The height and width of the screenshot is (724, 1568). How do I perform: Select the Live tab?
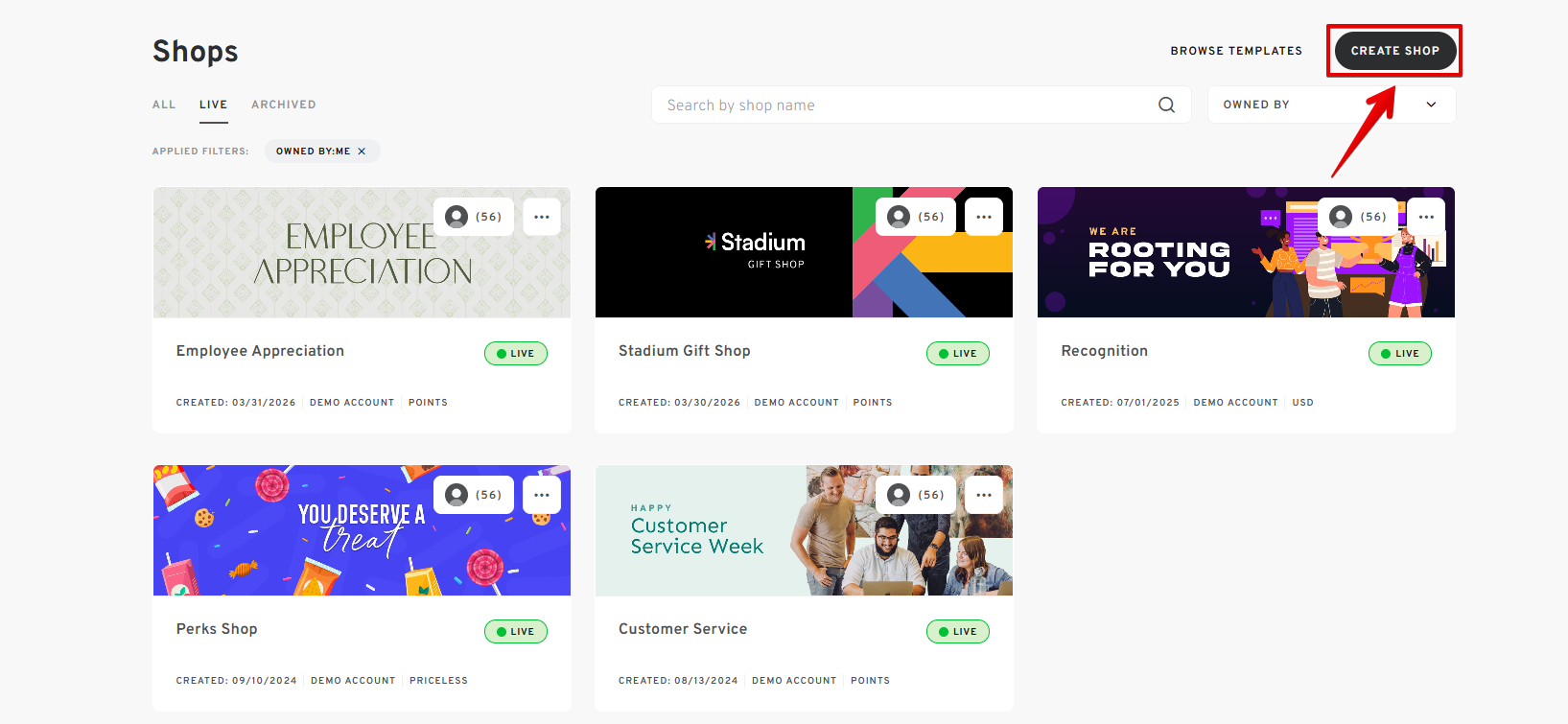point(213,105)
